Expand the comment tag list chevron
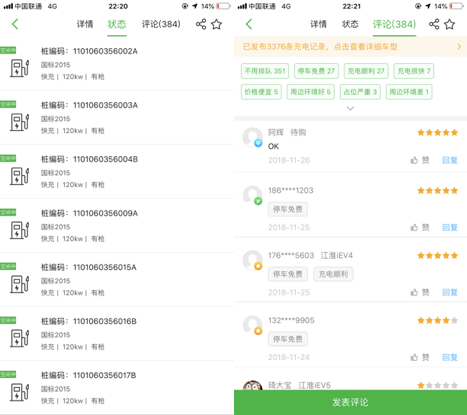Viewport: 467px width, 415px height. coord(350,108)
